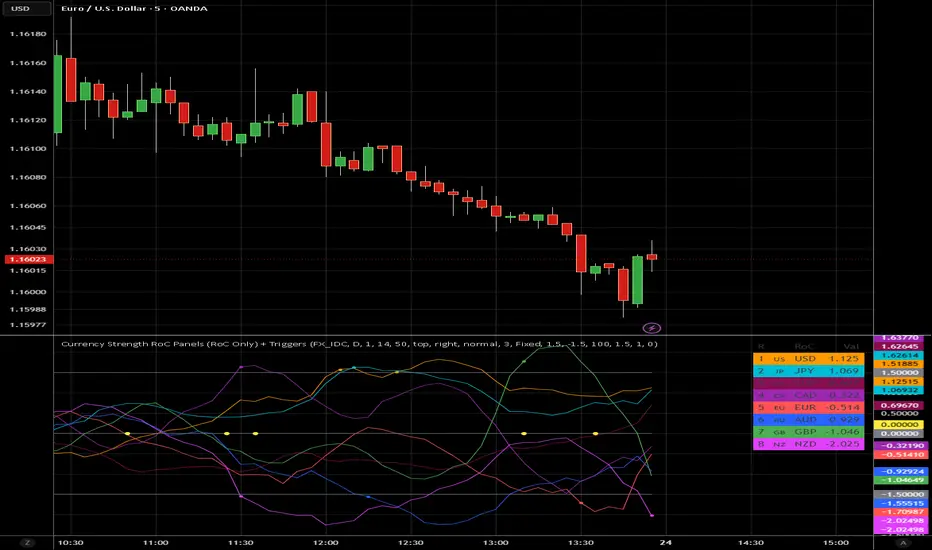Click the 1.16080 price axis label
This screenshot has height=550, width=932.
click(28, 177)
